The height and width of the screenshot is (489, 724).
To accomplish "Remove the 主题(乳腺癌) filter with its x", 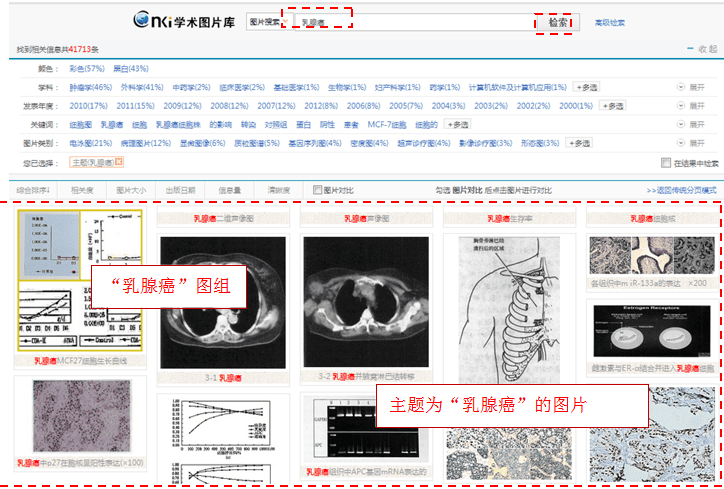I will click(x=119, y=162).
